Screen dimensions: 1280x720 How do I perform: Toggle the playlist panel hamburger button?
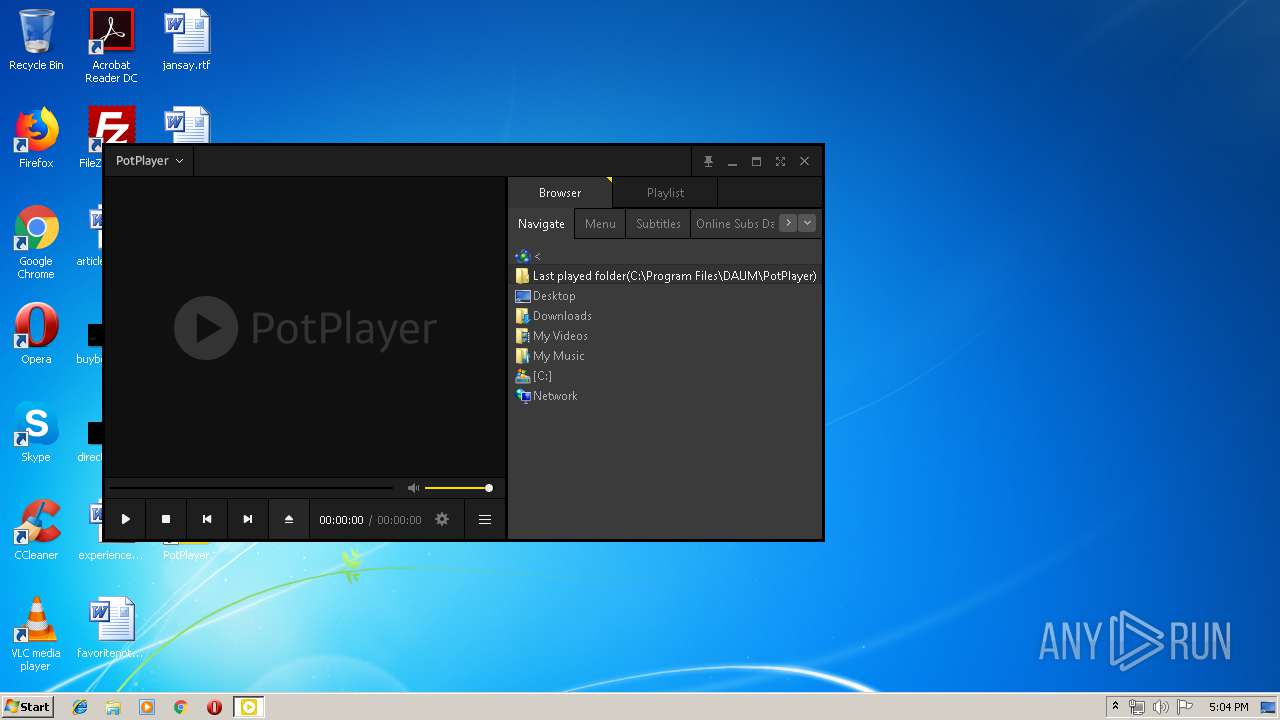pos(485,519)
